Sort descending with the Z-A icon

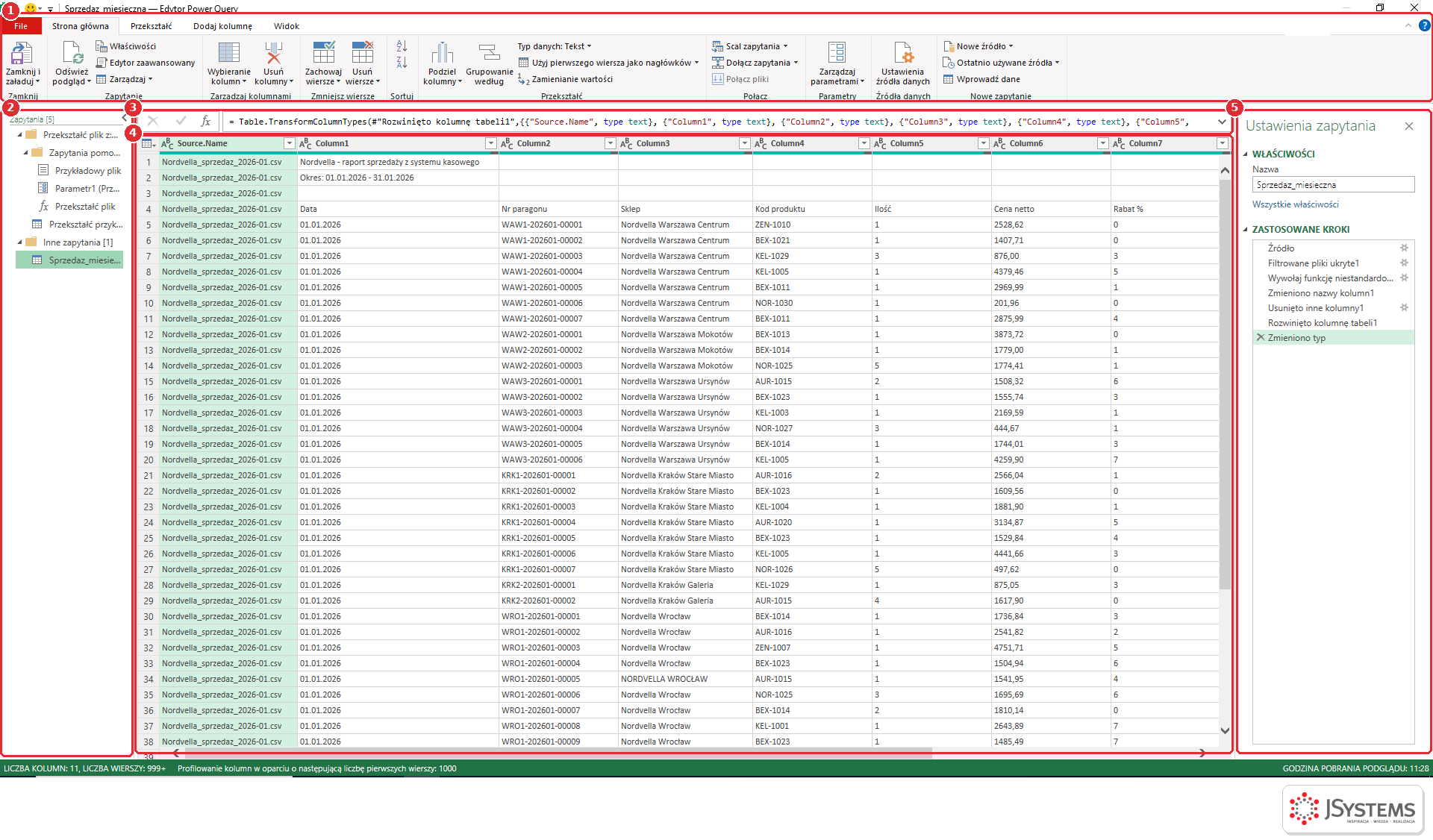pyautogui.click(x=402, y=63)
